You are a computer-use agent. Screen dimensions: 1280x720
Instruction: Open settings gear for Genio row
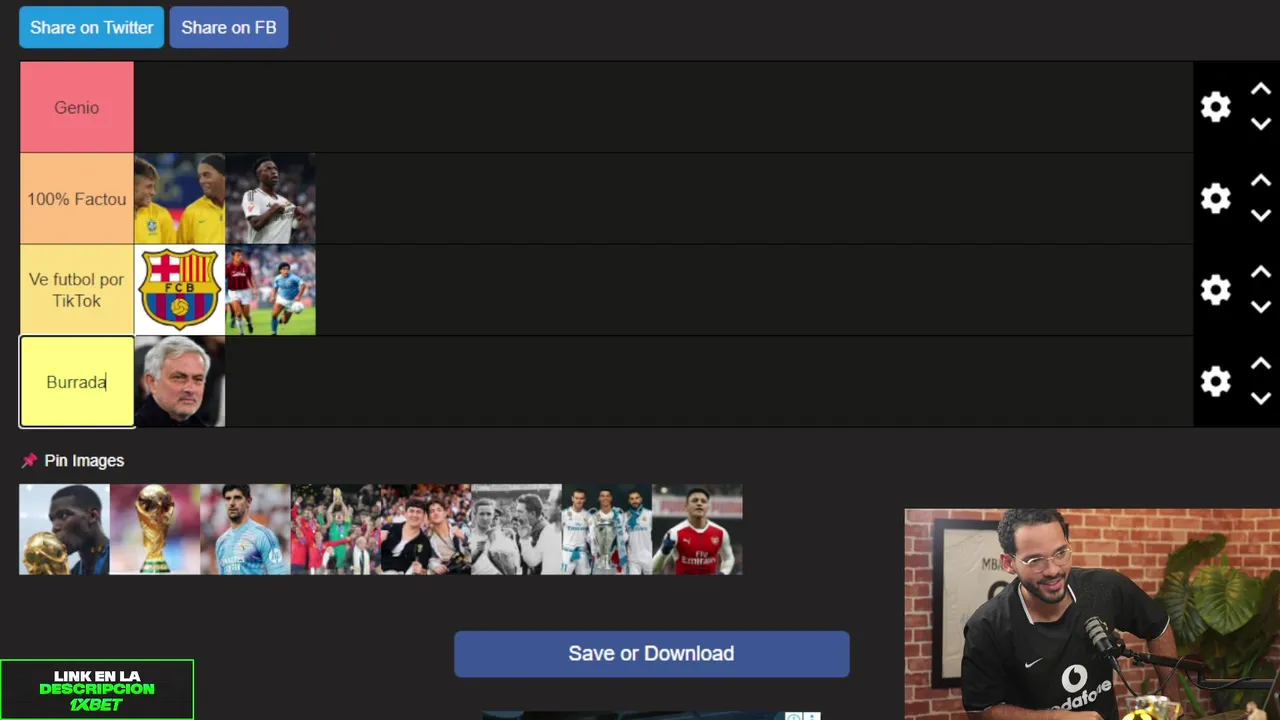click(1215, 107)
